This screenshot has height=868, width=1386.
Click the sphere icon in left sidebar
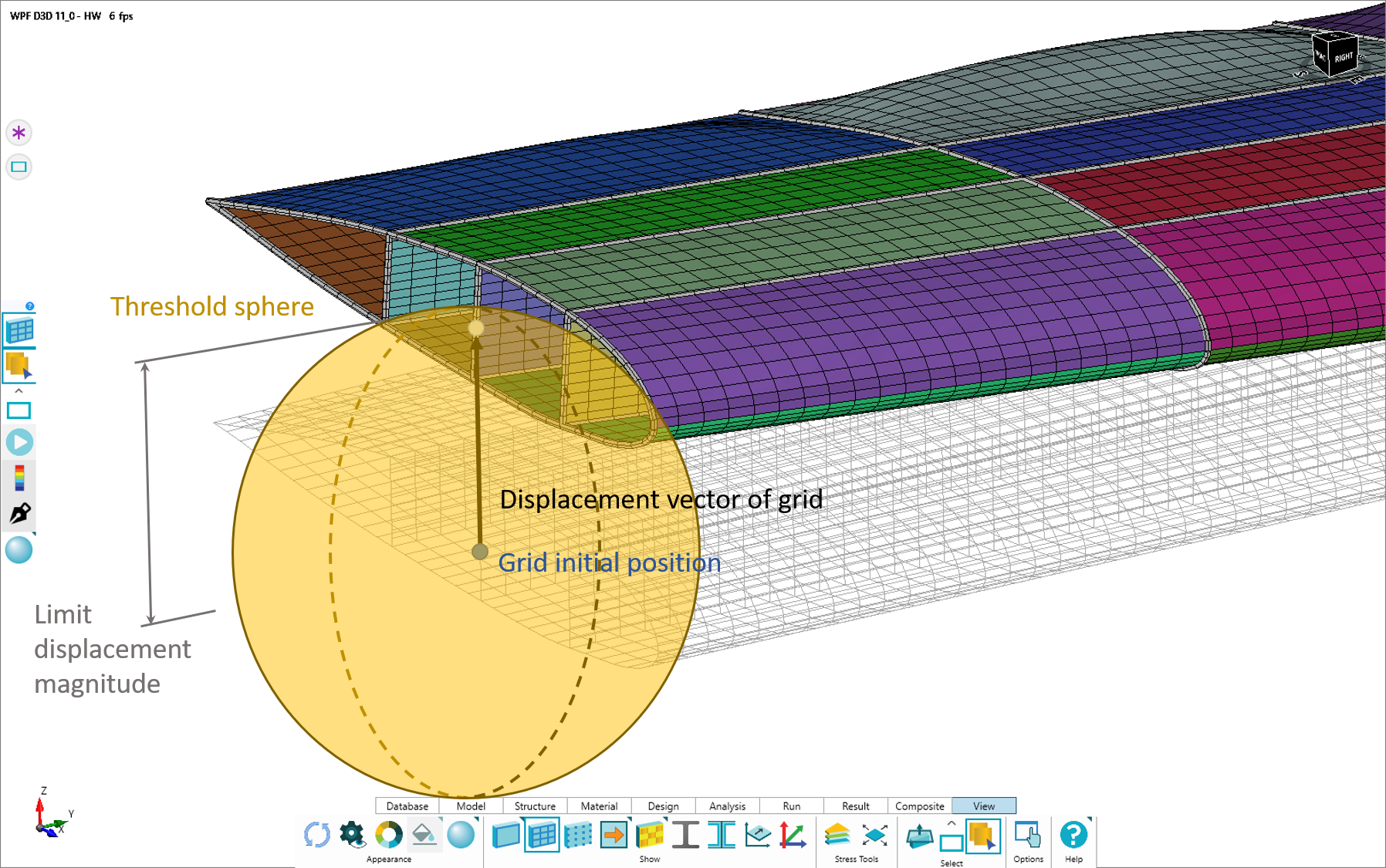(x=19, y=550)
